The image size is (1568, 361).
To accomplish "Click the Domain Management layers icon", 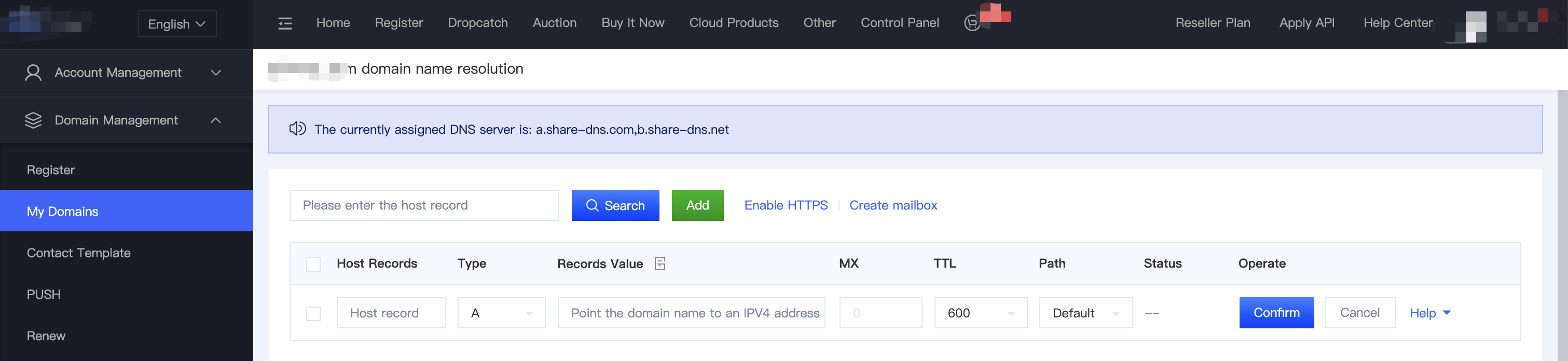I will (x=33, y=120).
